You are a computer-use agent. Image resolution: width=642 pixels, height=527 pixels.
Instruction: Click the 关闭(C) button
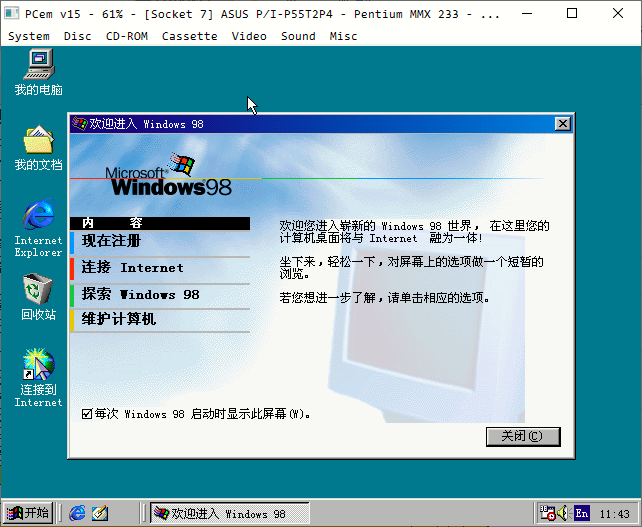[523, 437]
